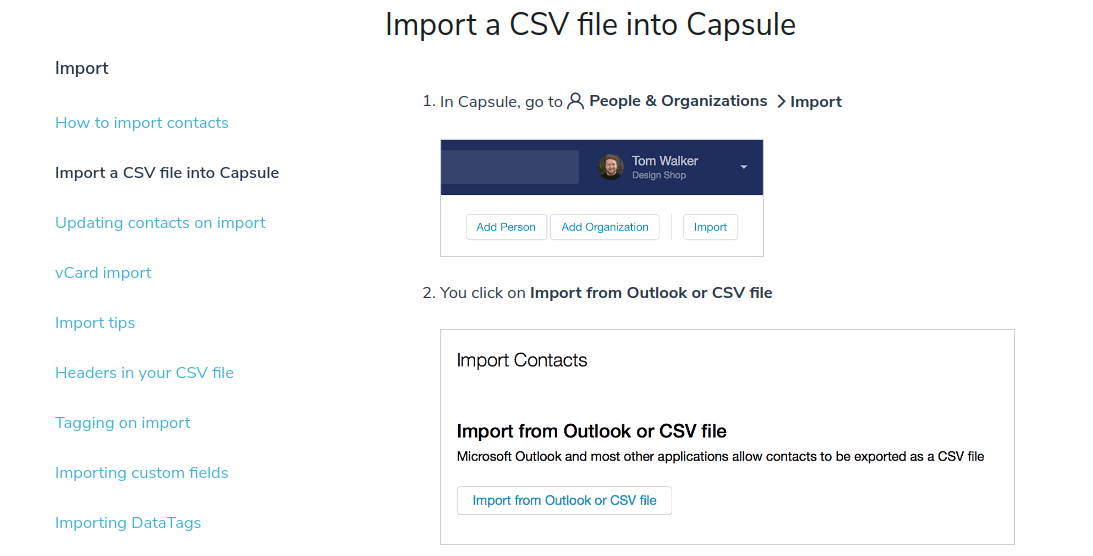Navigate to the Import tips page
1093x556 pixels.
pos(95,323)
